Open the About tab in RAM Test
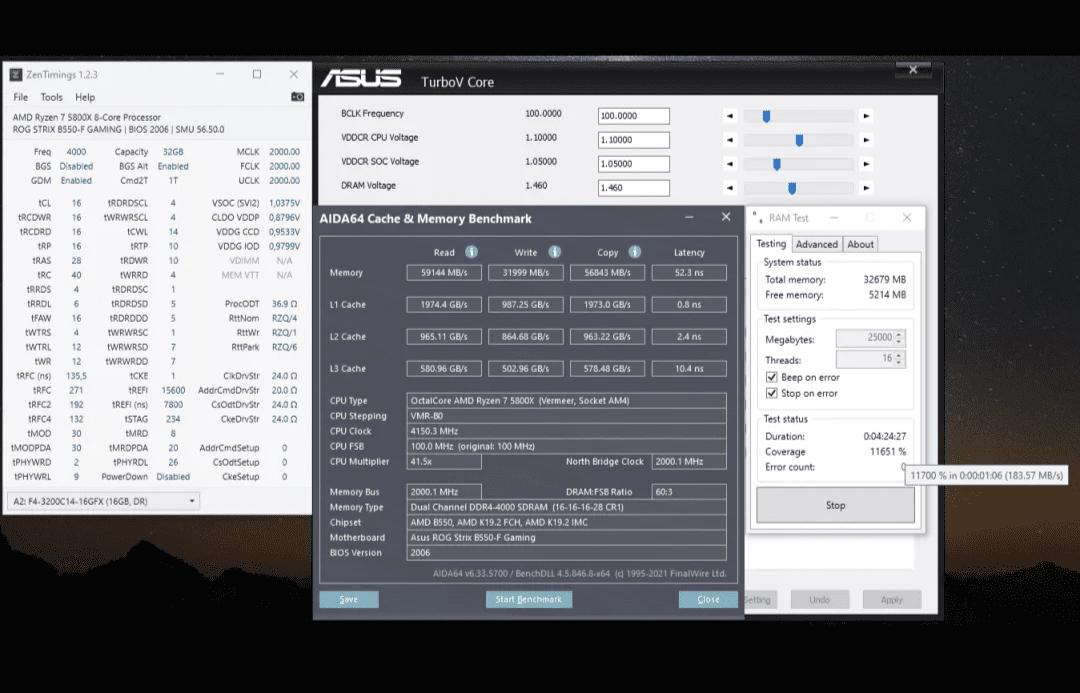 point(860,245)
